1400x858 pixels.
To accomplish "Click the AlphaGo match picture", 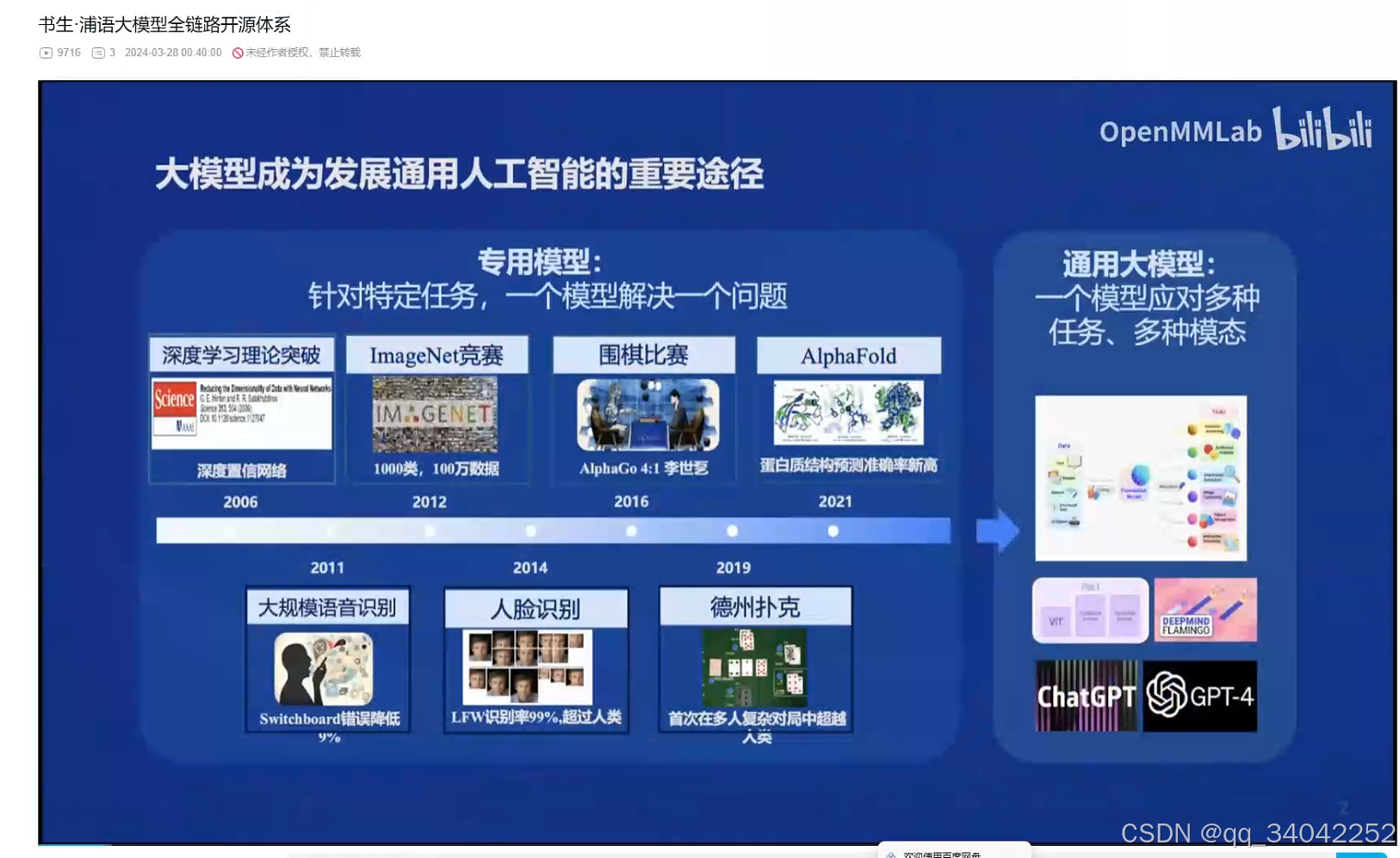I will click(648, 414).
